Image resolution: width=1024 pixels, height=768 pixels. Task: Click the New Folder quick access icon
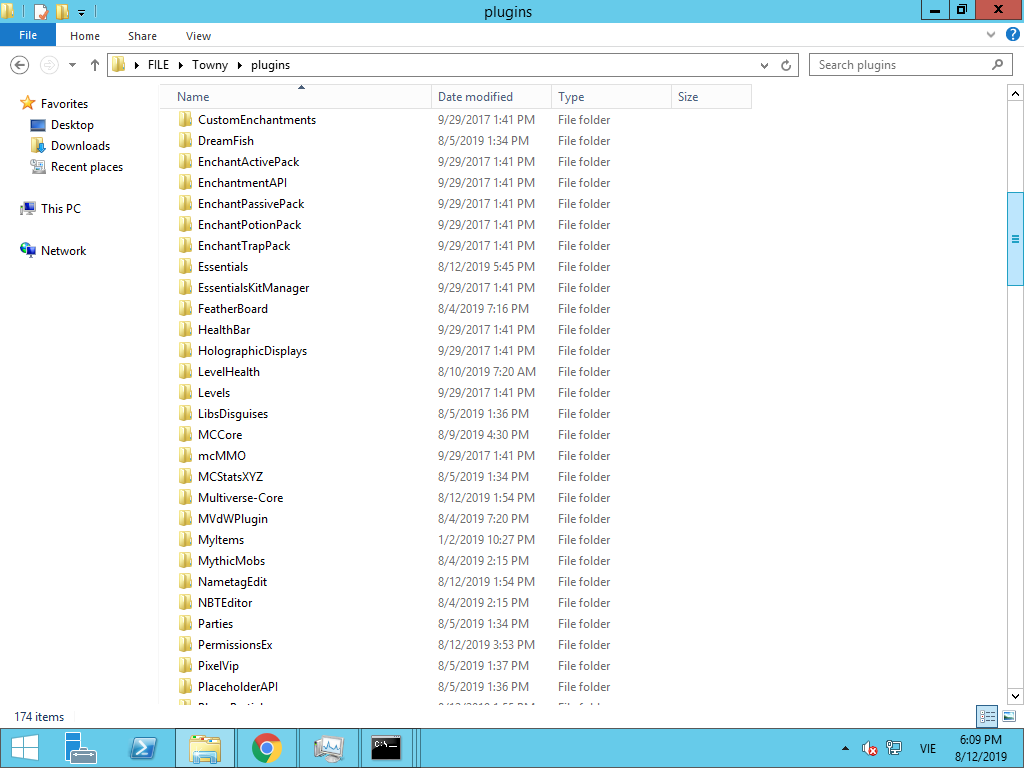coord(62,11)
